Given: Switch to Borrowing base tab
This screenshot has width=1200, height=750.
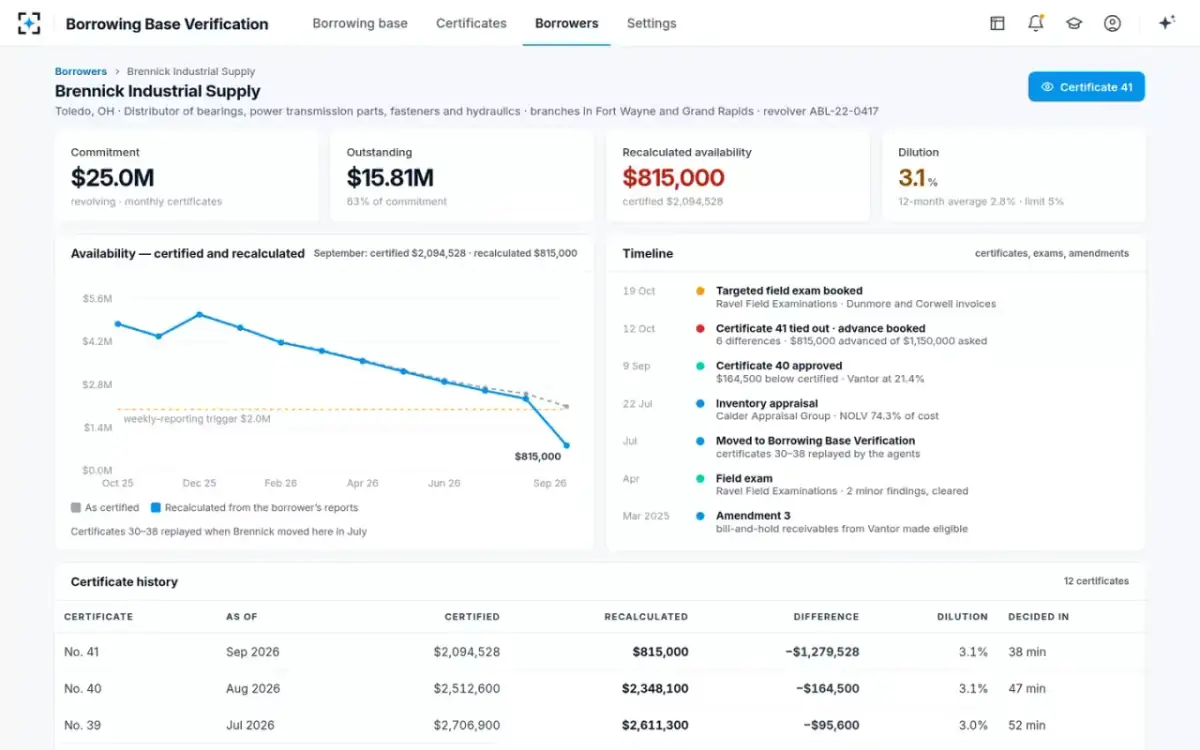Looking at the screenshot, I should (360, 23).
